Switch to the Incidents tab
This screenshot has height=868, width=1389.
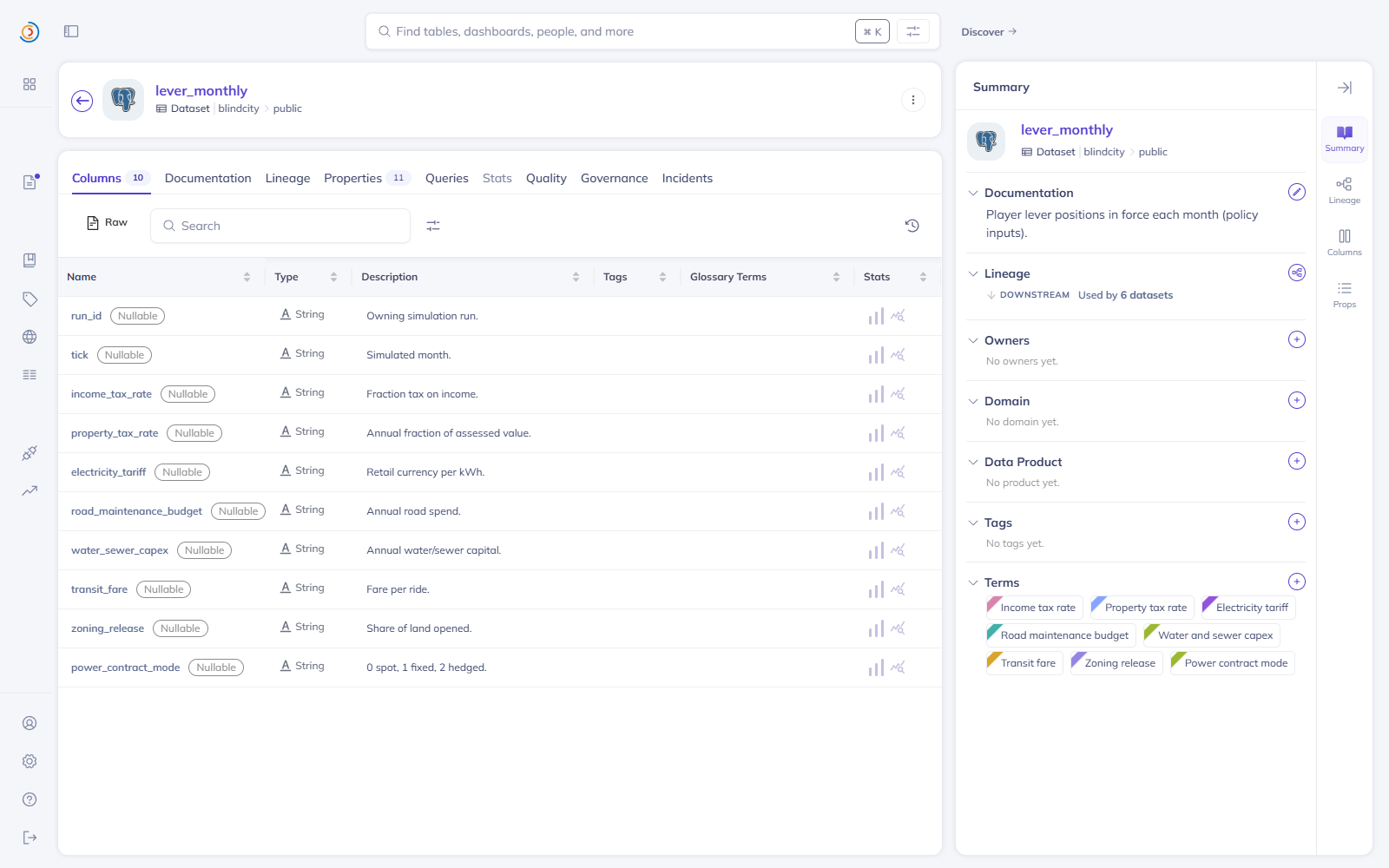click(688, 178)
